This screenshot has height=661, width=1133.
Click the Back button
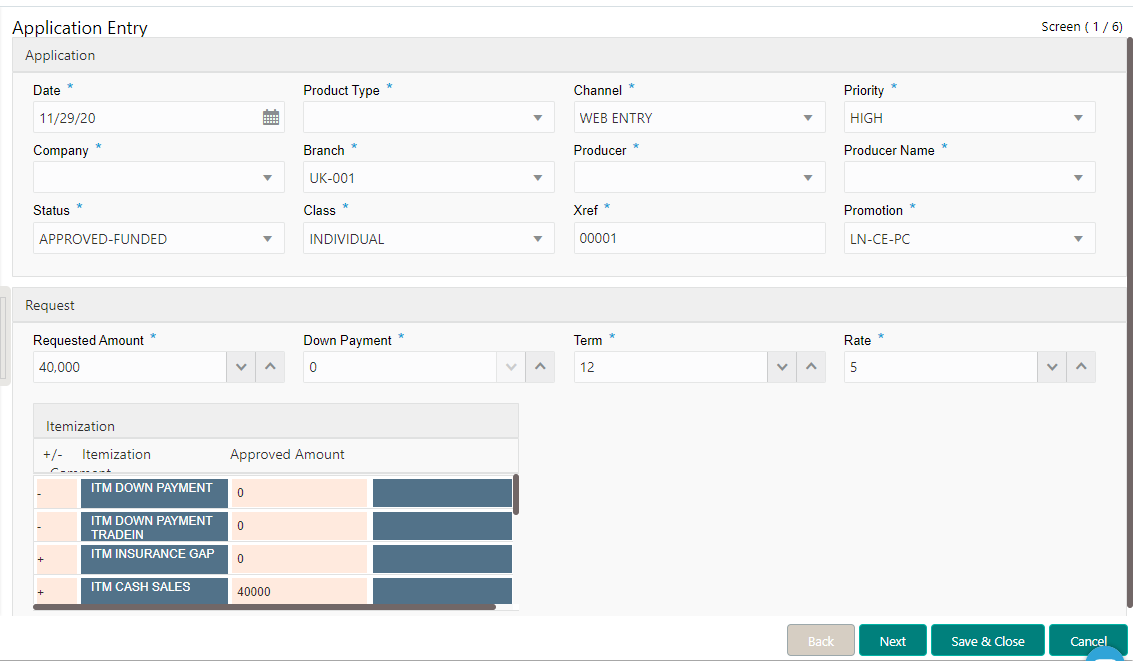pyautogui.click(x=821, y=640)
